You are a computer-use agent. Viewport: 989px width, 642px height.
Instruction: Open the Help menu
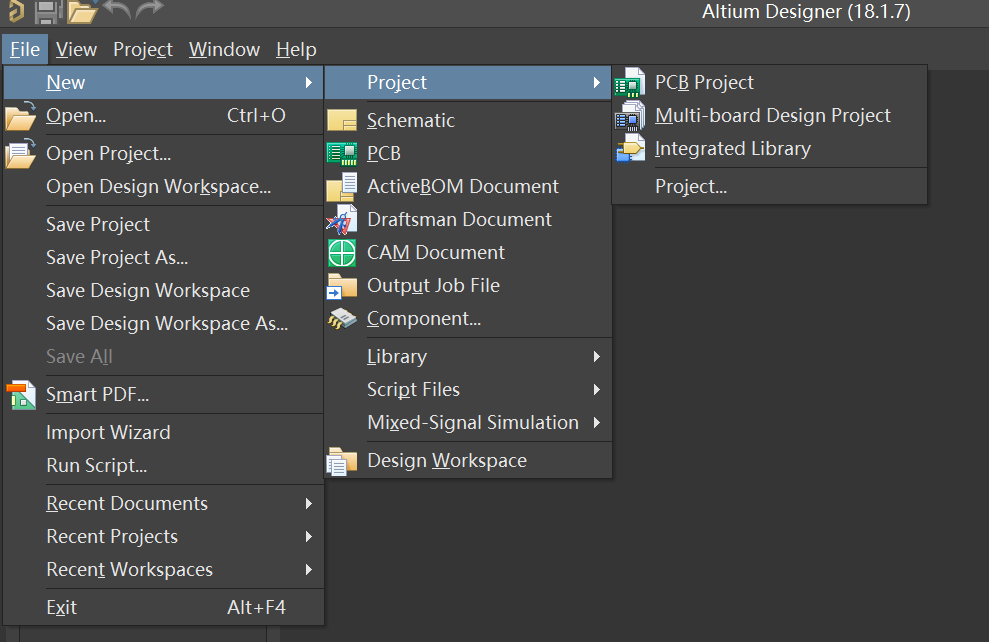[296, 49]
